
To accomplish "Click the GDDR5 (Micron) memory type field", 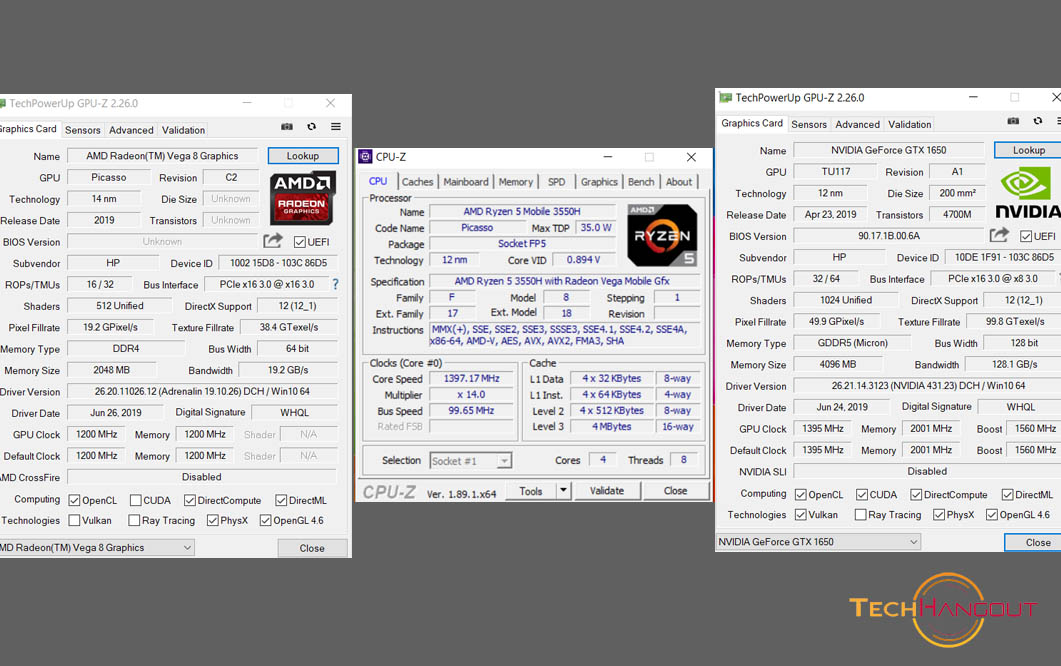I will 853,343.
